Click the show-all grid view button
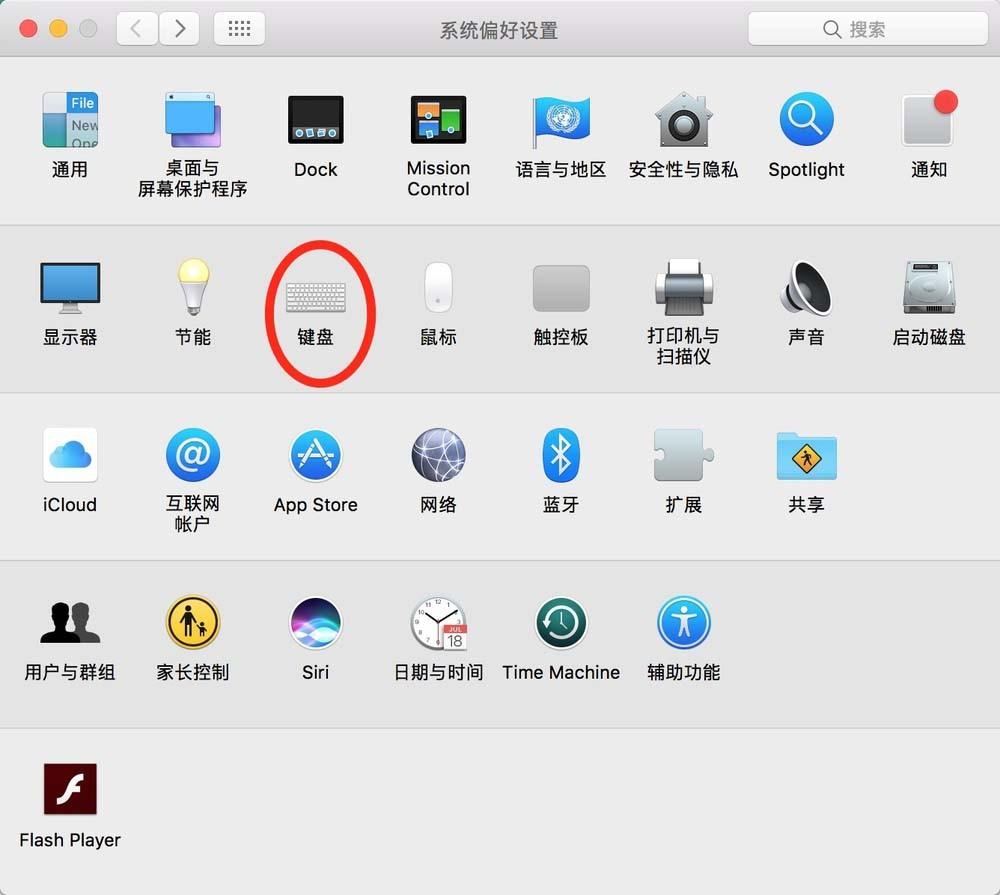 pos(239,28)
